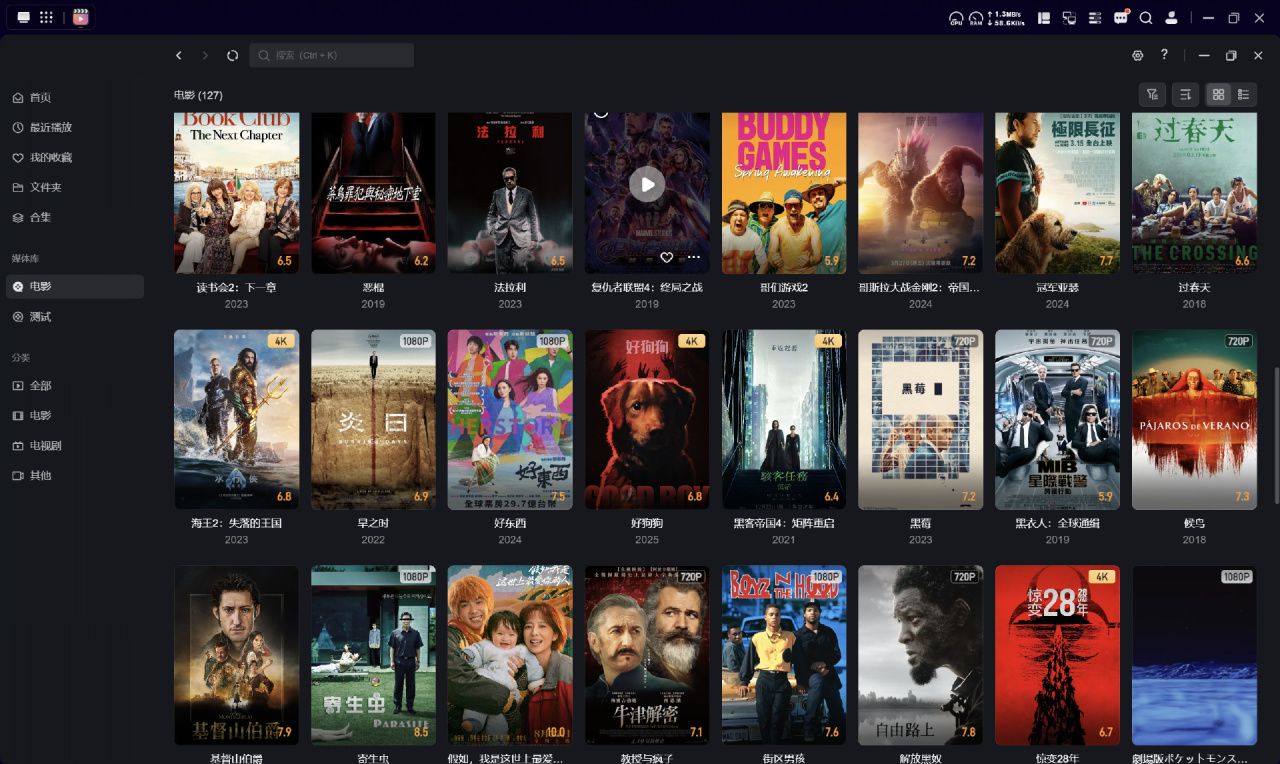Open the 法拉利 movie poster
This screenshot has height=764, width=1280.
coord(510,193)
